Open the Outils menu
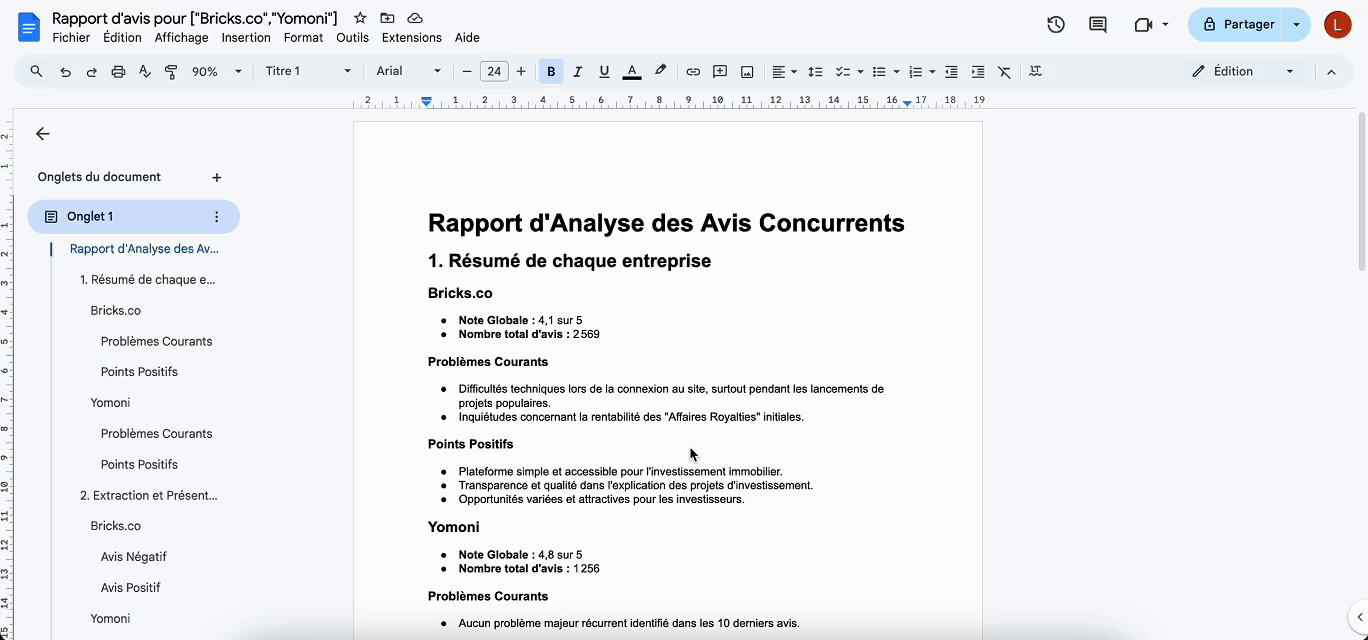This screenshot has width=1368, height=640. 352,38
